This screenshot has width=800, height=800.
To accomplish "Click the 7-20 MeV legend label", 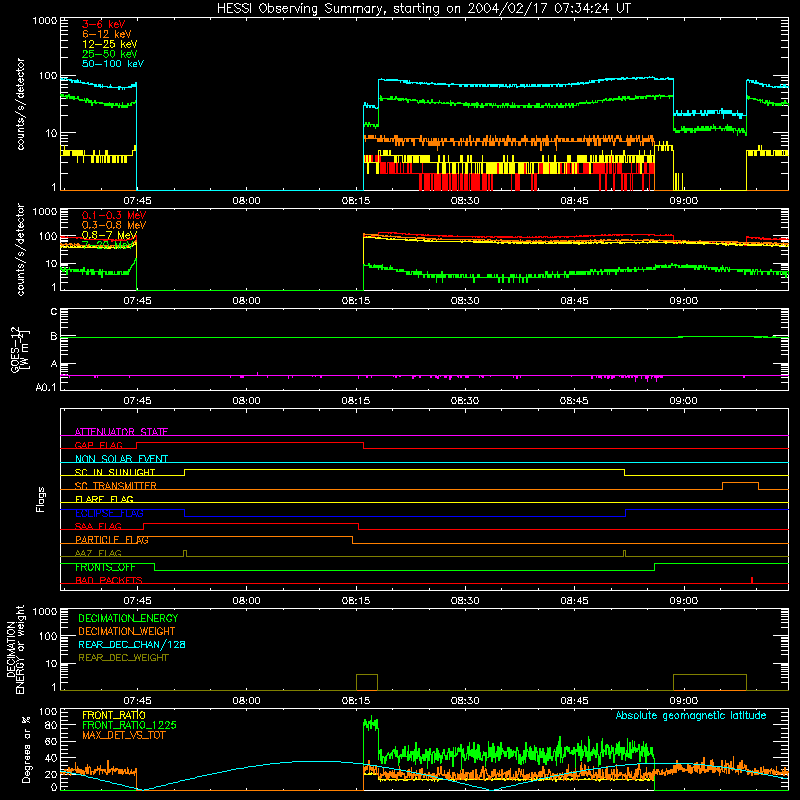I will coord(107,245).
